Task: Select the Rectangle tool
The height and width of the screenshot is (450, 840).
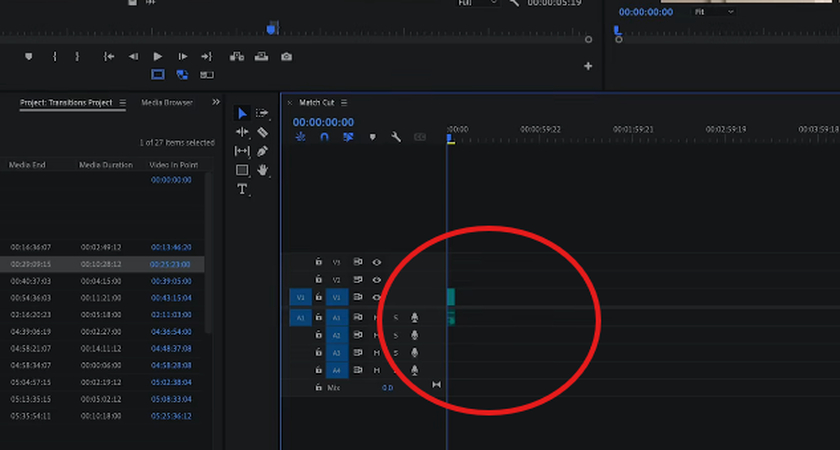Action: (242, 170)
